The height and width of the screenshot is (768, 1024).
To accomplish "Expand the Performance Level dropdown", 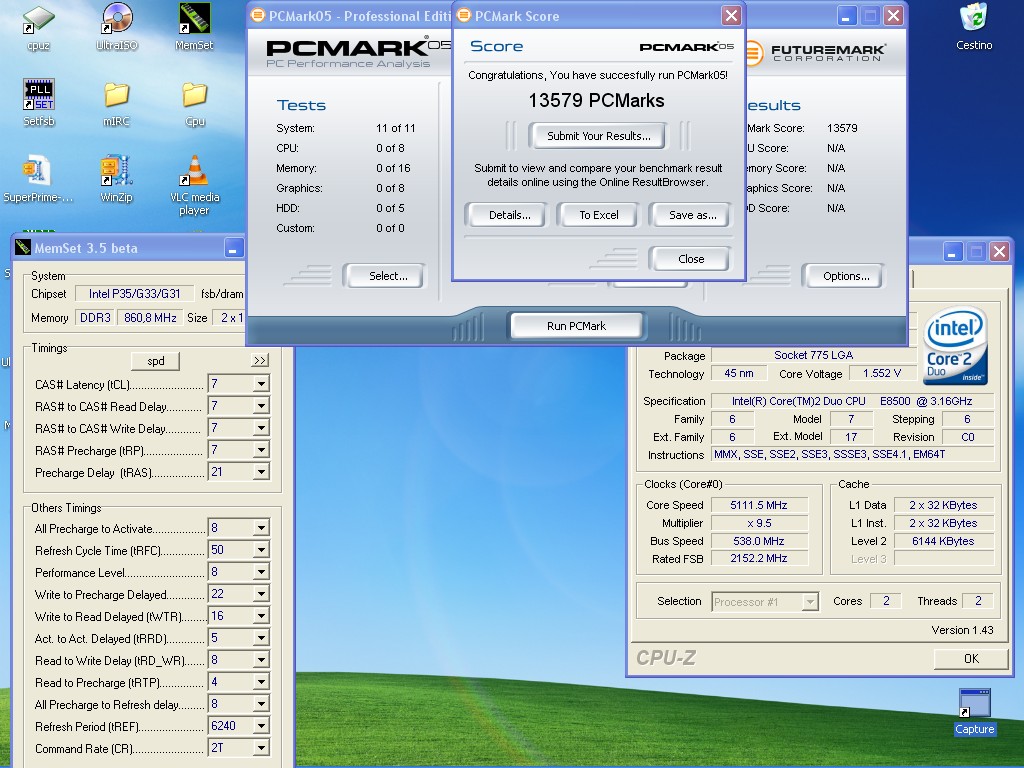I will point(261,572).
